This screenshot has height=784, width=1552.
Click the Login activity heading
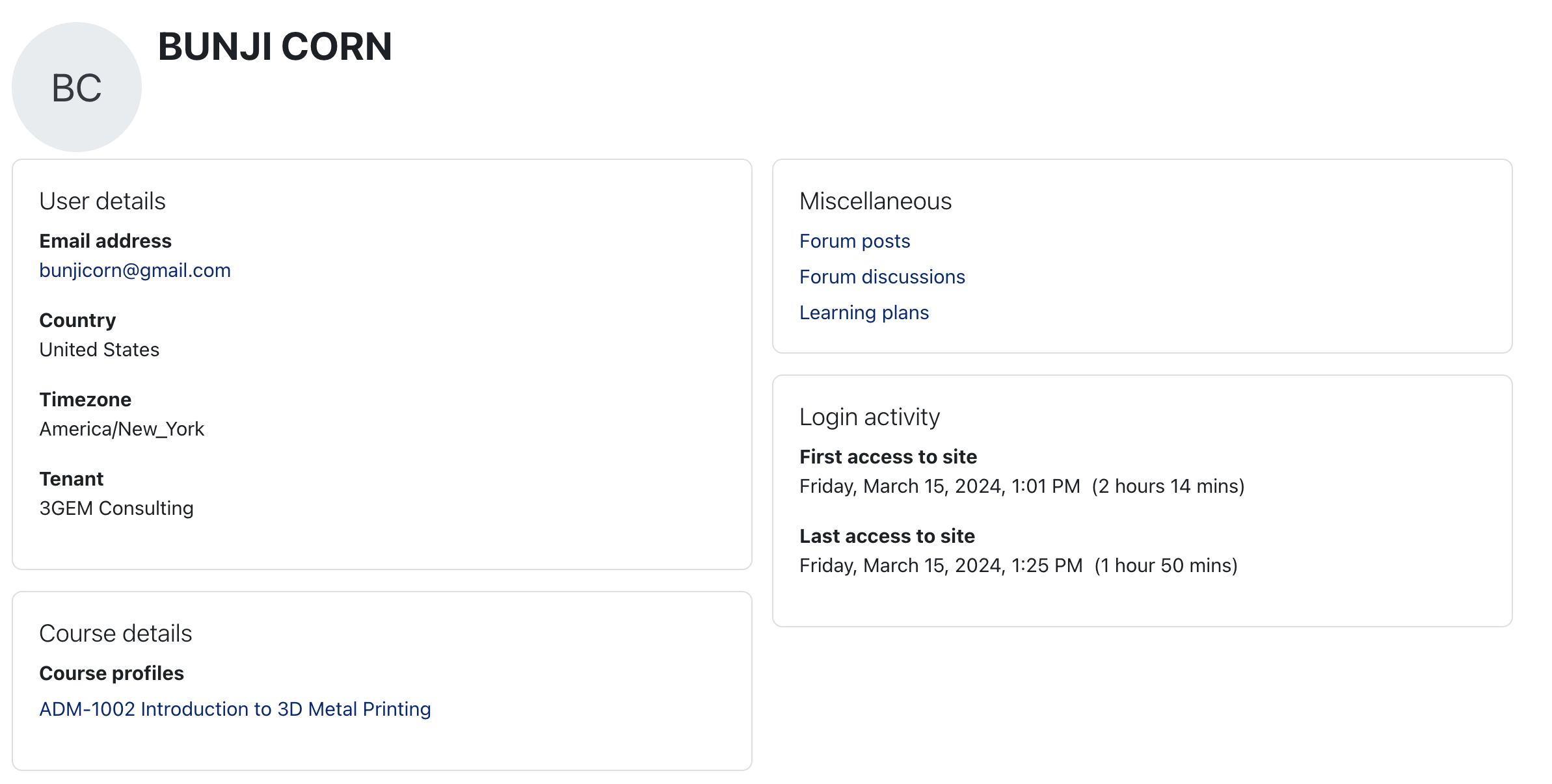[x=869, y=417]
